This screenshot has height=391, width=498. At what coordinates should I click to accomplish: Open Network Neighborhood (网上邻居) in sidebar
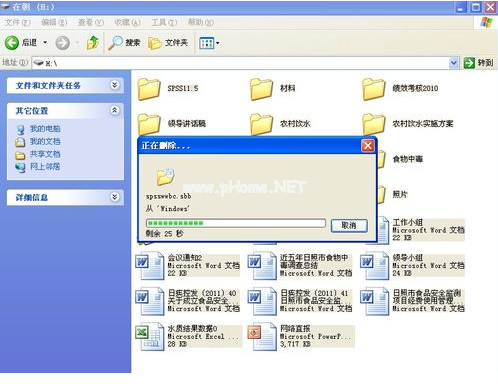click(45, 167)
